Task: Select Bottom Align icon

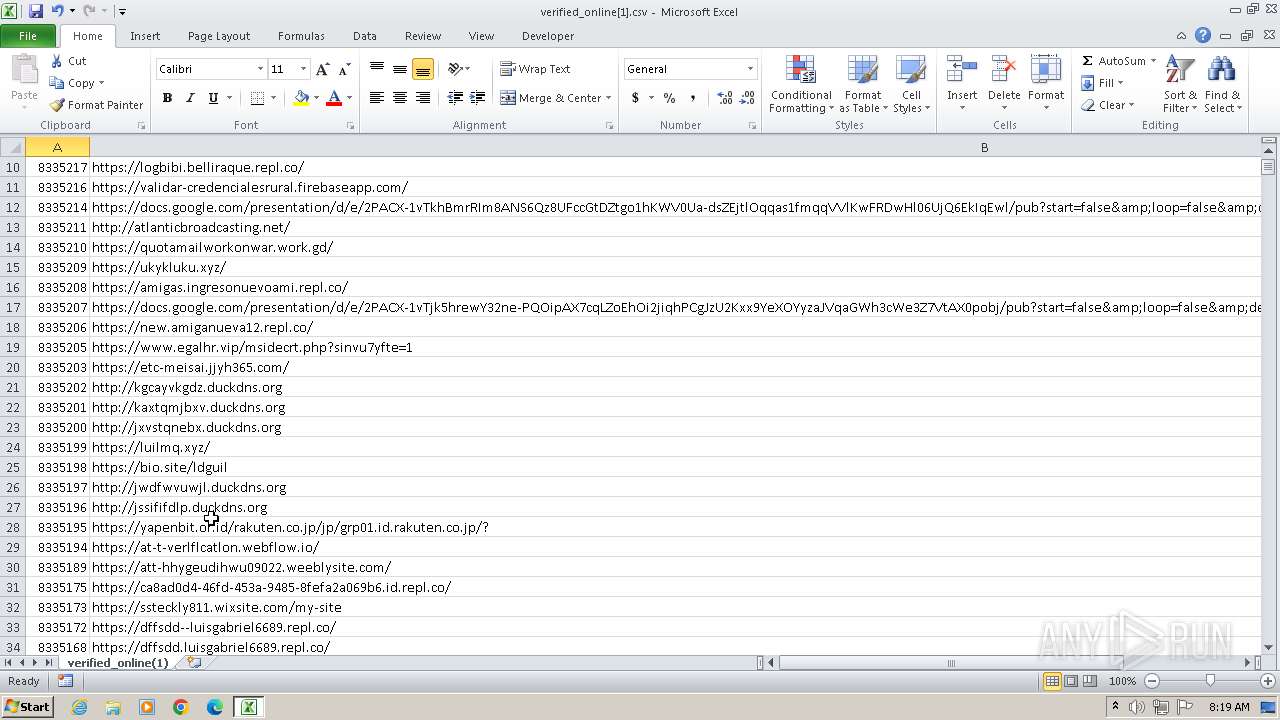Action: (x=423, y=69)
